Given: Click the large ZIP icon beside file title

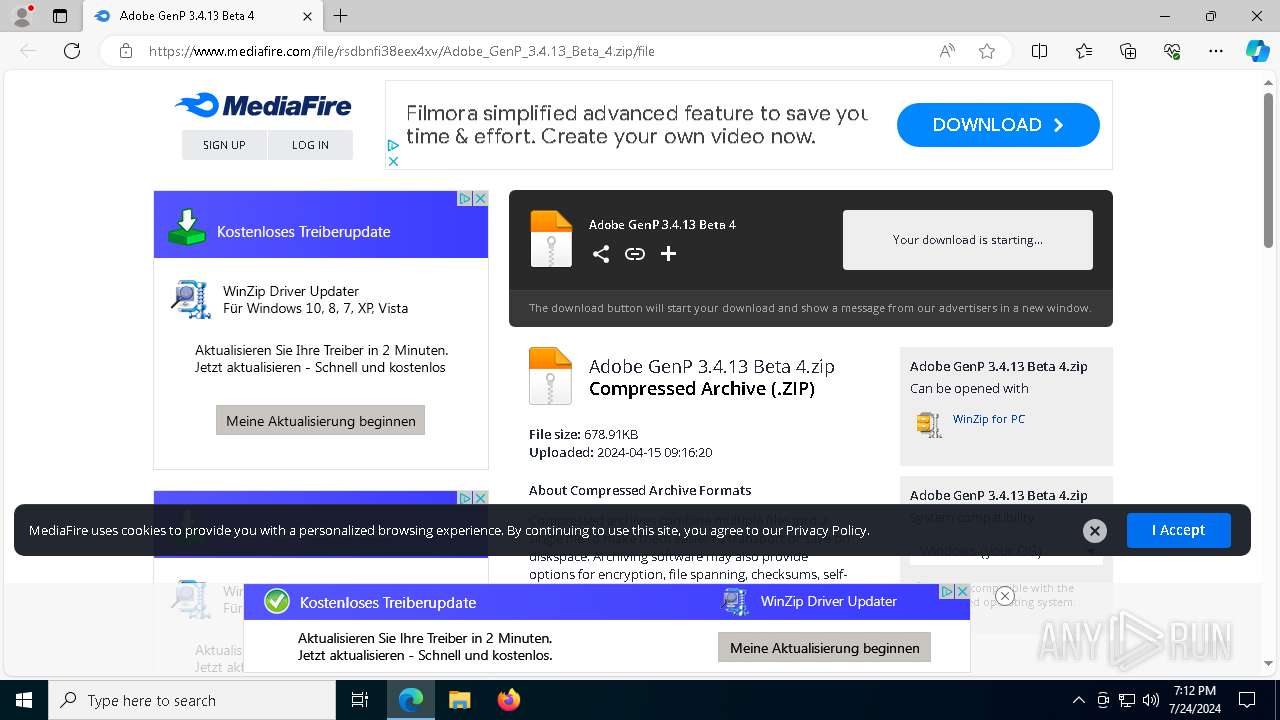Looking at the screenshot, I should click(x=550, y=376).
